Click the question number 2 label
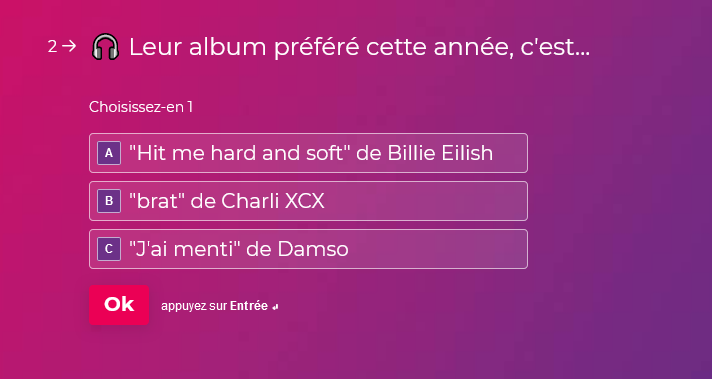712x379 pixels. click(x=53, y=46)
